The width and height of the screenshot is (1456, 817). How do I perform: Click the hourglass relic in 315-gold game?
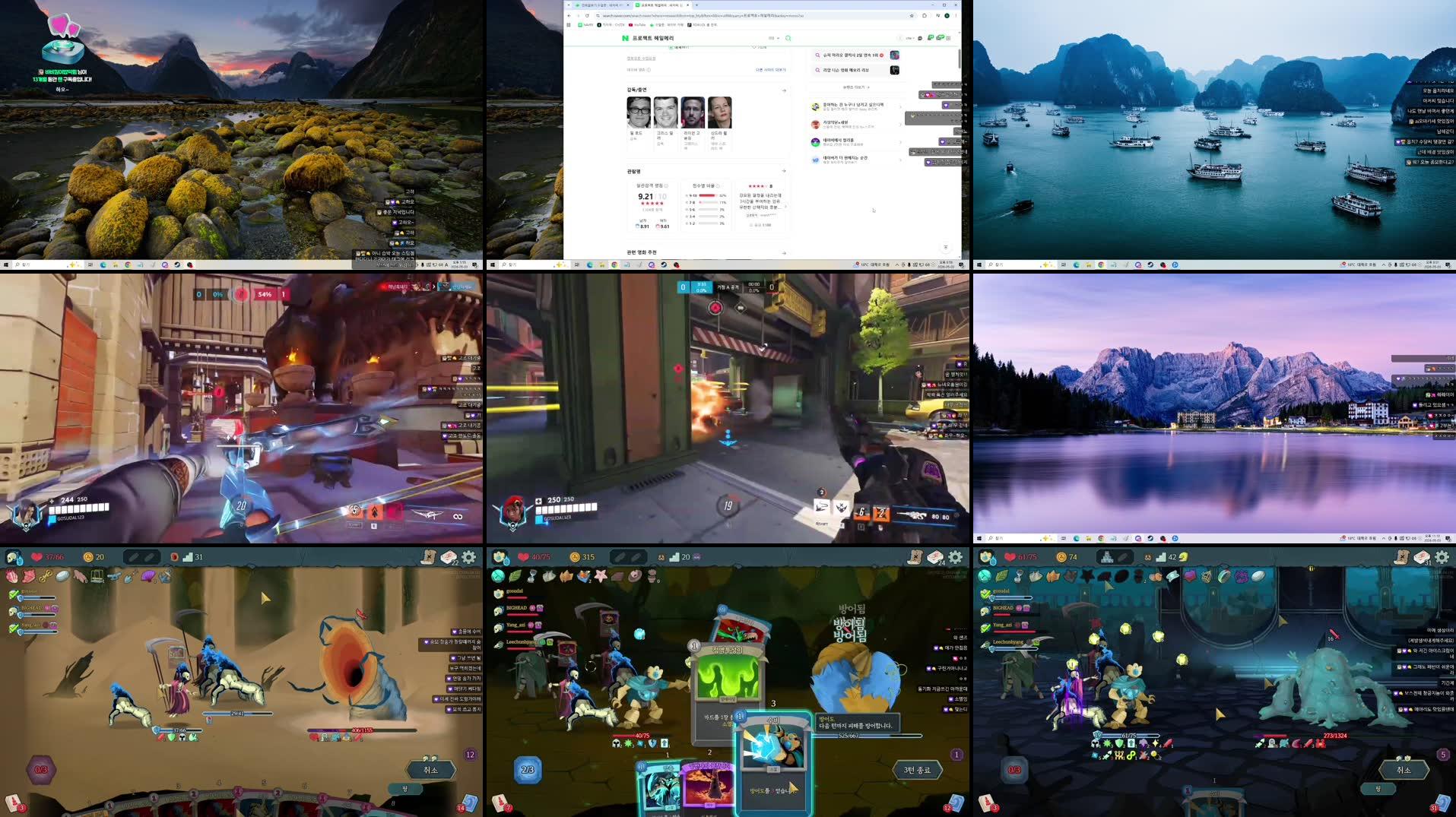coord(531,576)
